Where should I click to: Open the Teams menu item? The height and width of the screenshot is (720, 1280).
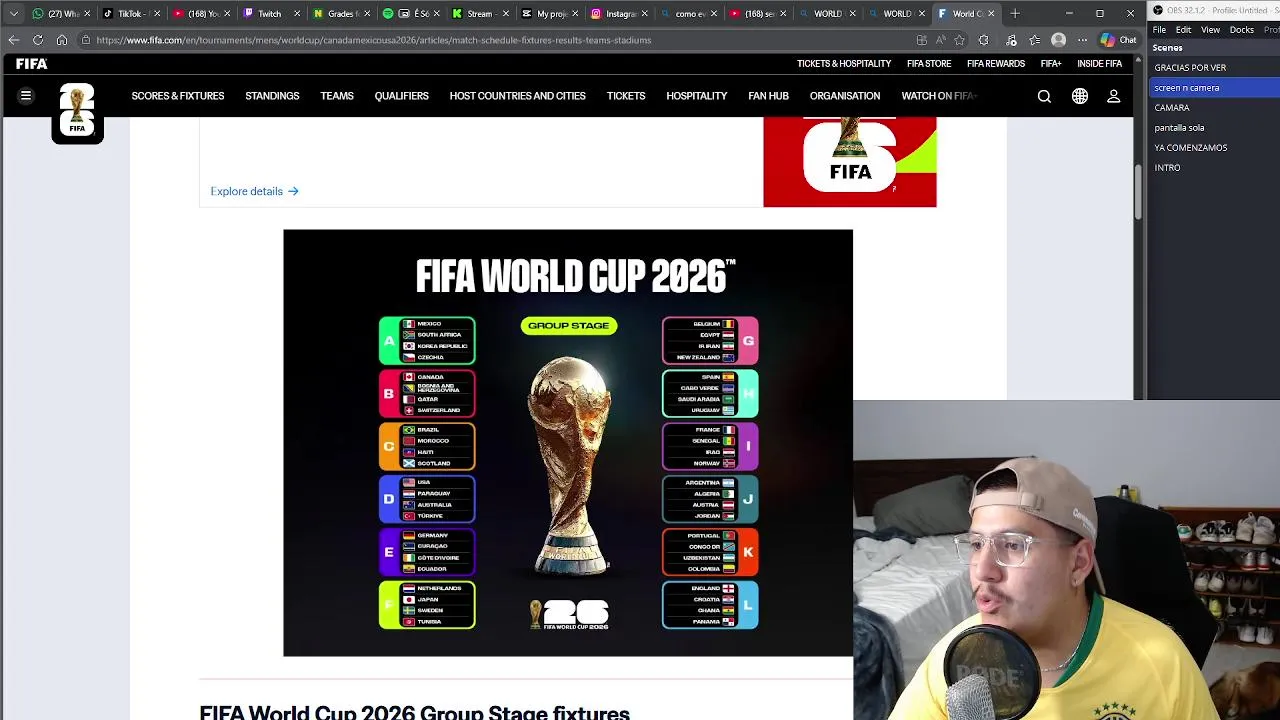tap(337, 96)
